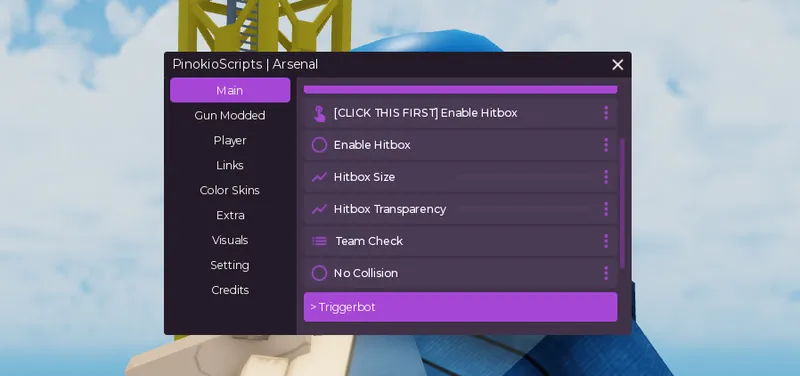Open the Links tab

[230, 165]
